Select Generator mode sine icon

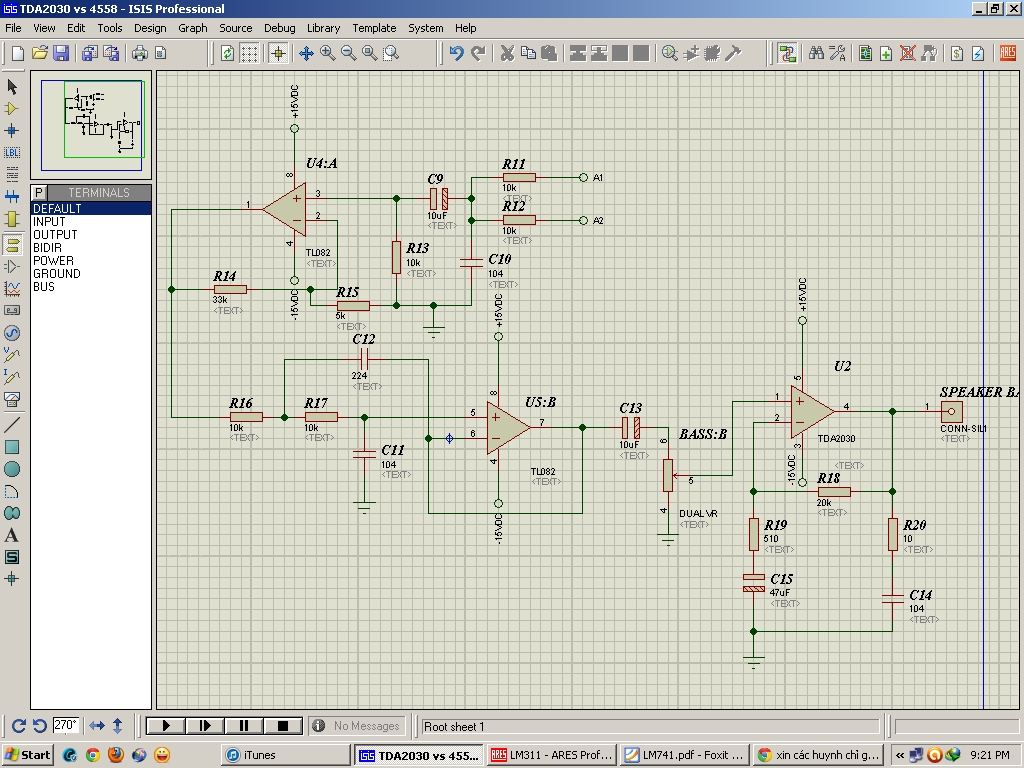12,333
